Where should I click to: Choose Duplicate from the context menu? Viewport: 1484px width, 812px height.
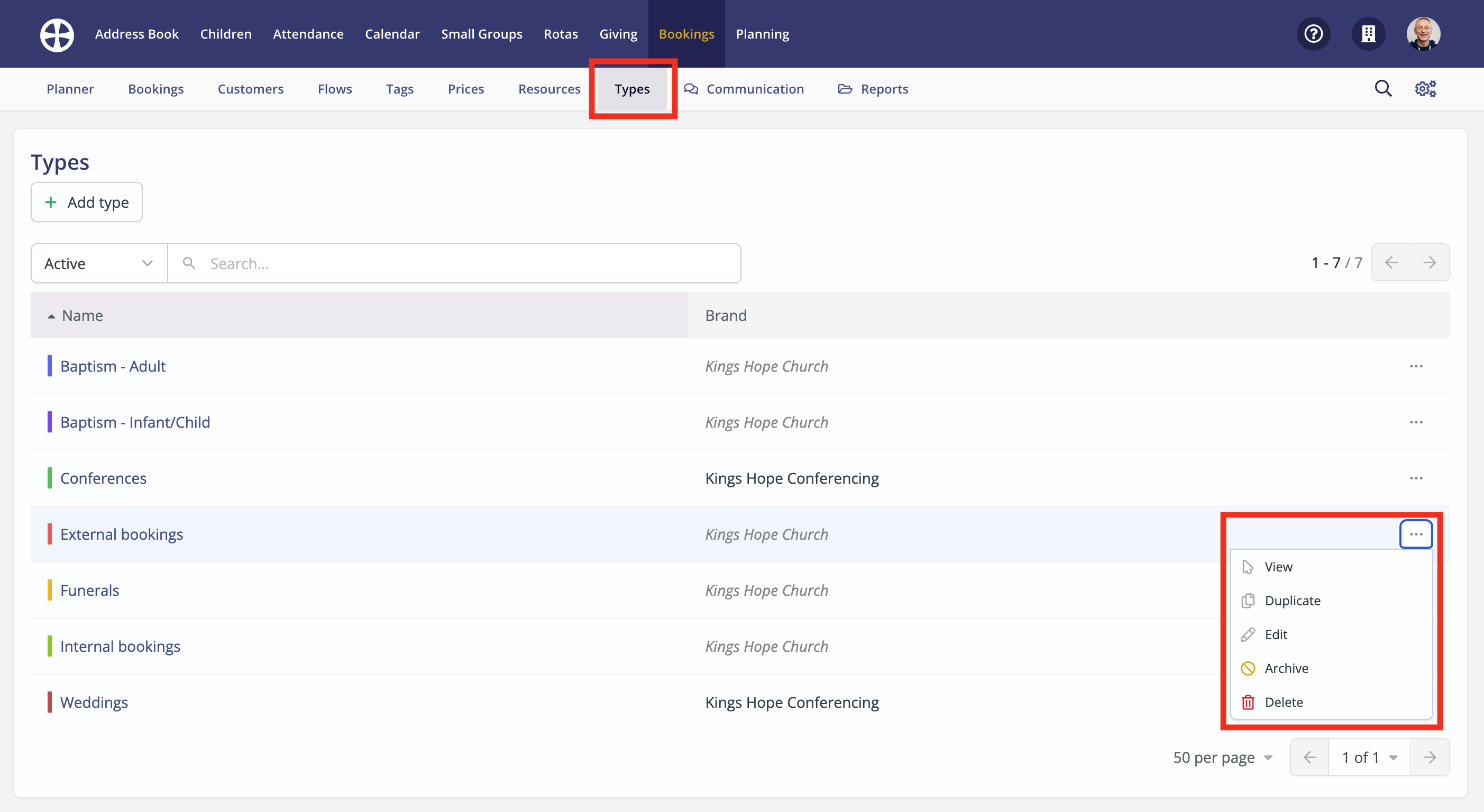click(1331, 601)
